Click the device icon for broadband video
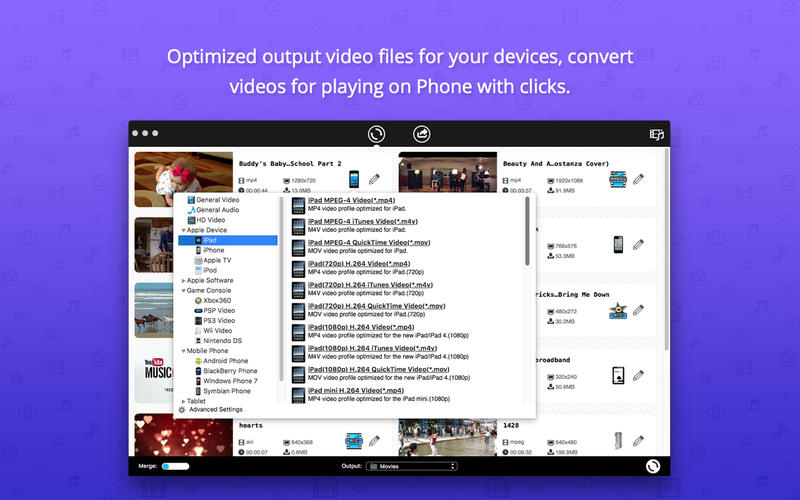This screenshot has width=800, height=500. 618,376
